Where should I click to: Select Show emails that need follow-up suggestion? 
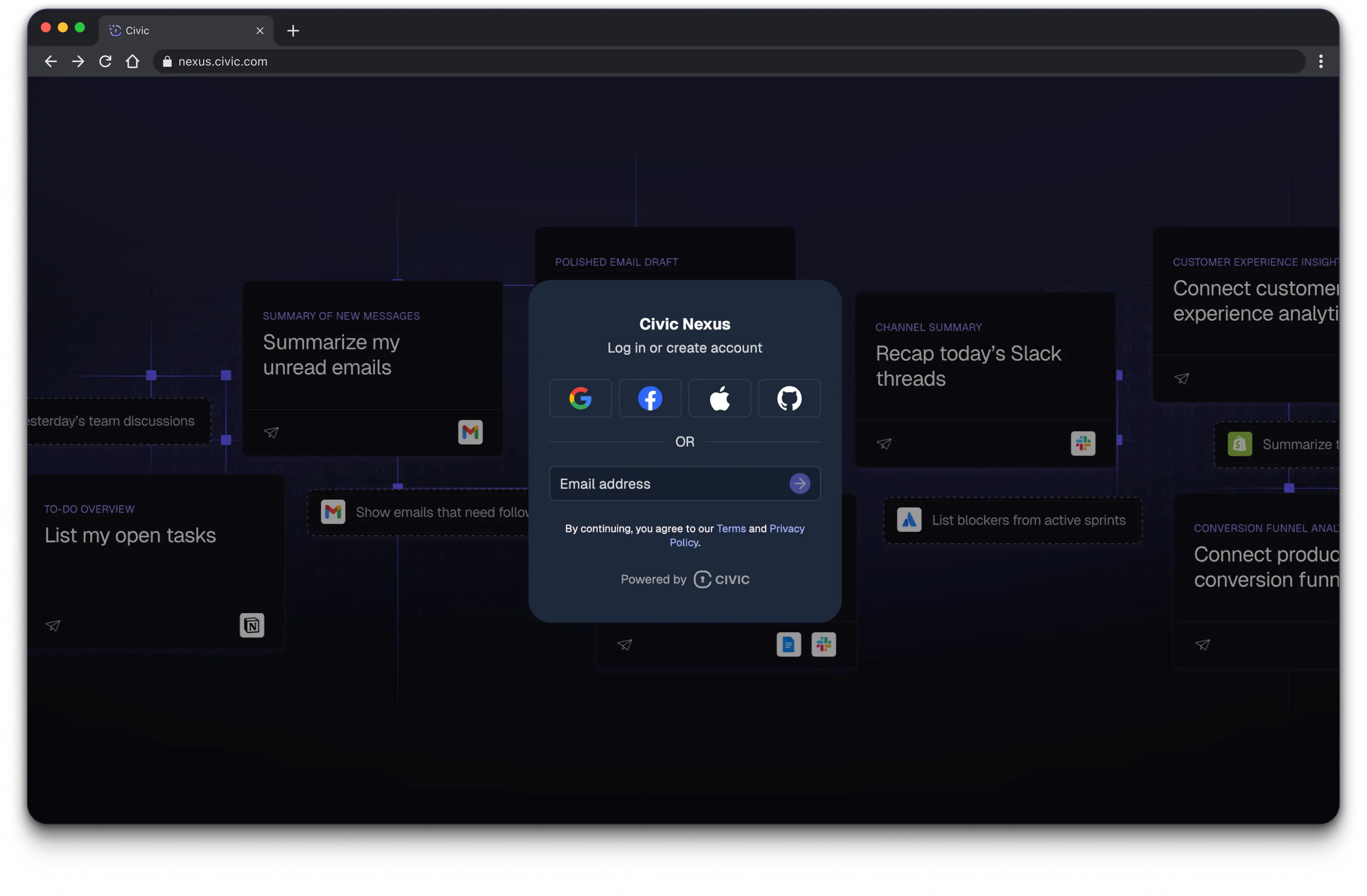[425, 512]
